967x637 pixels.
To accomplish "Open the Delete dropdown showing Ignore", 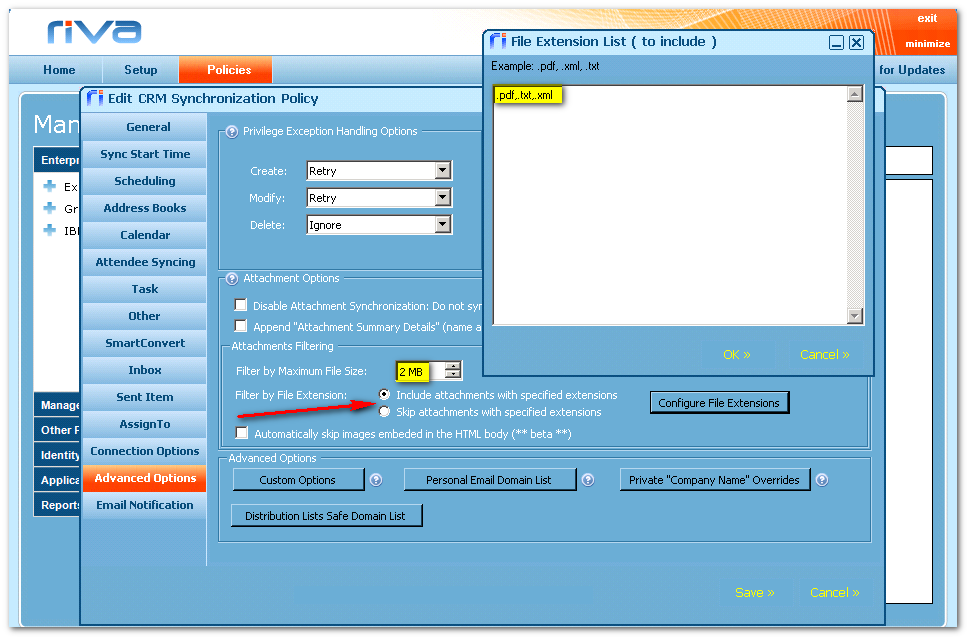I will (442, 225).
